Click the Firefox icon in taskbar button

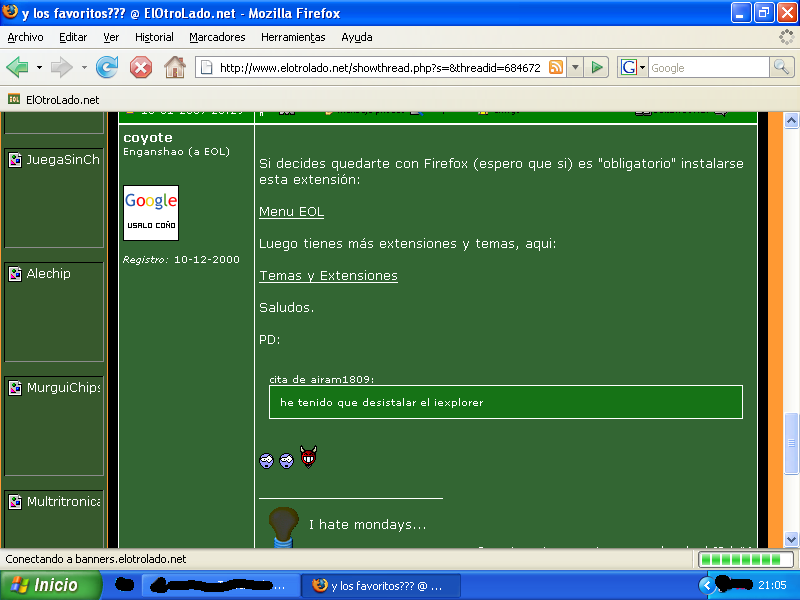click(320, 585)
